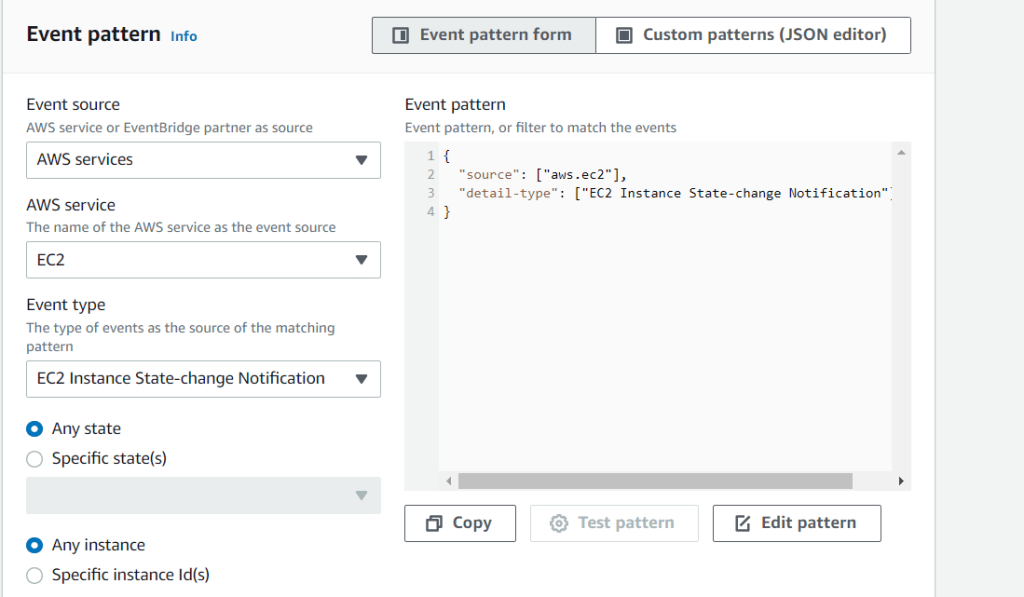Click the Custom patterns JSON editor icon
The height and width of the screenshot is (597, 1024).
pos(624,35)
